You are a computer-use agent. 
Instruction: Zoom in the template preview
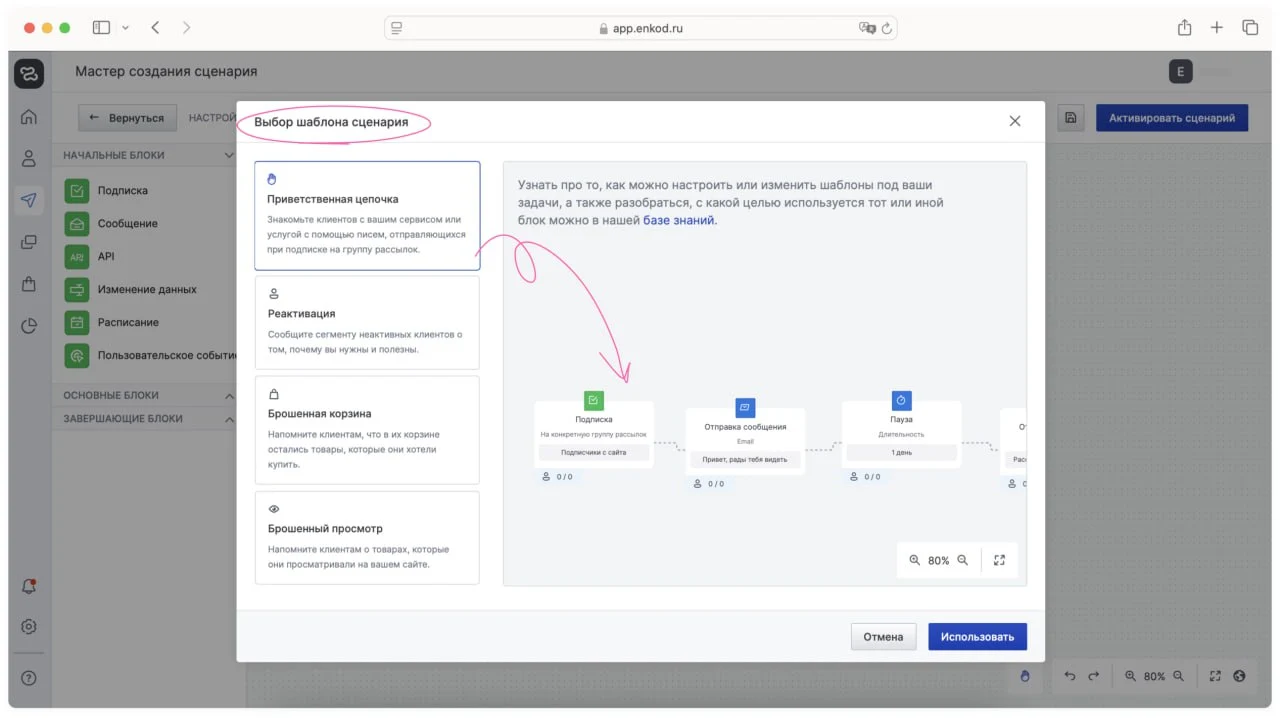click(914, 561)
